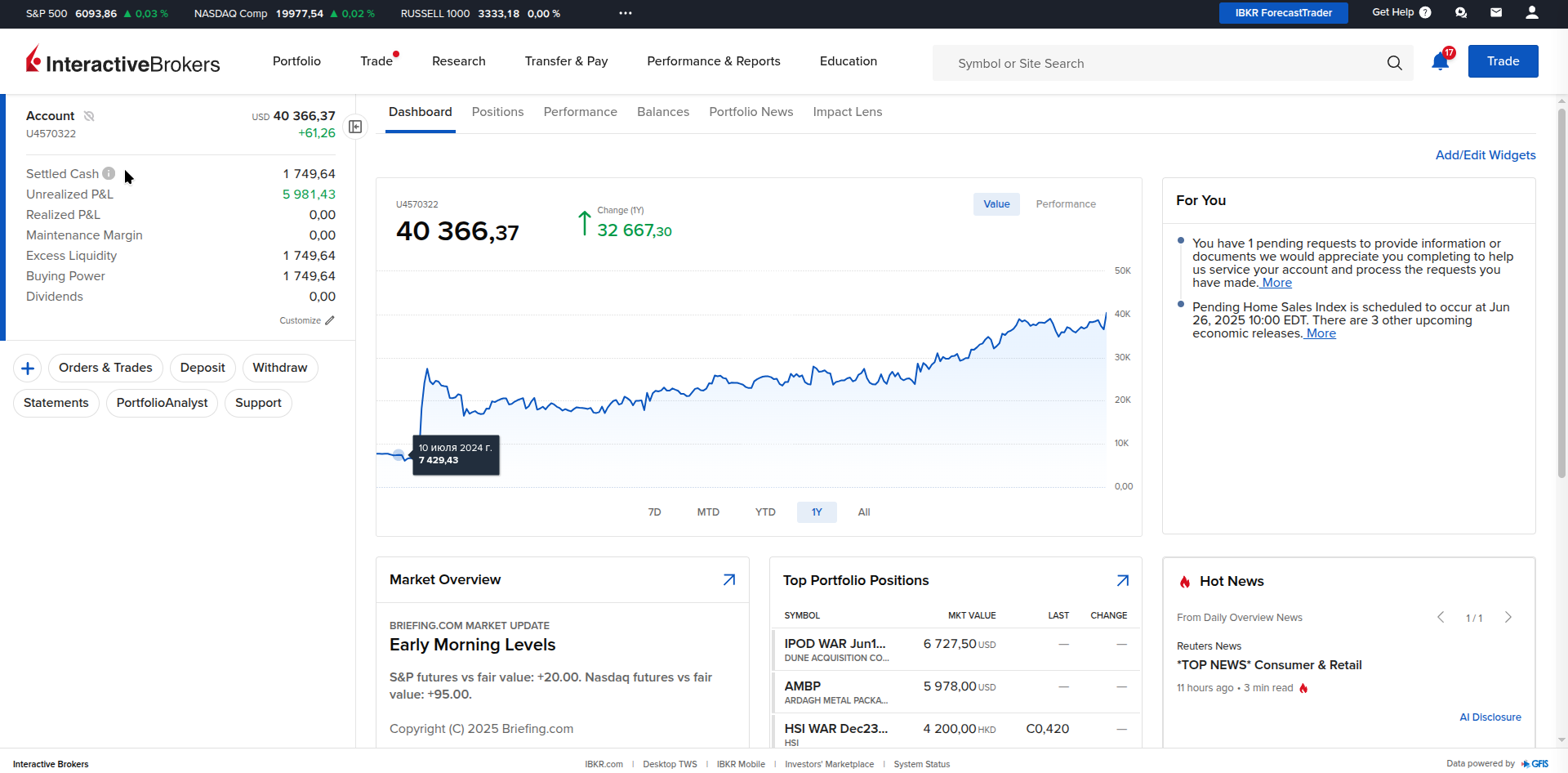
Task: Click the chart data point marker
Action: coord(399,454)
